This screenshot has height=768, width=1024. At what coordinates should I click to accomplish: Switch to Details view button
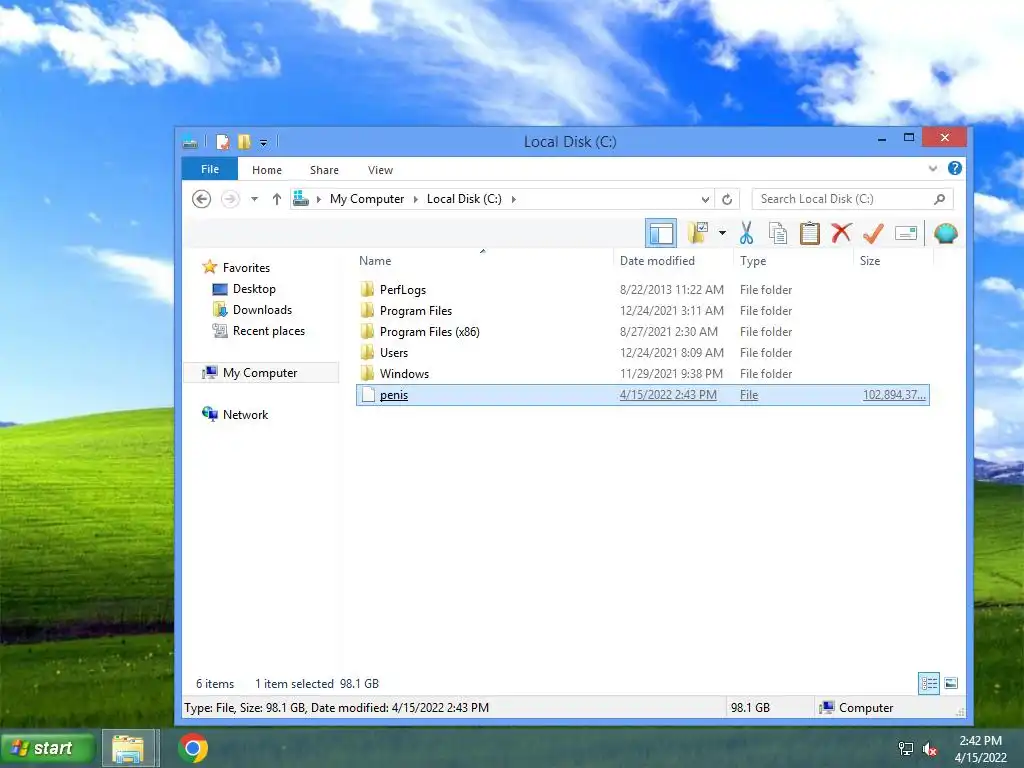pyautogui.click(x=929, y=683)
